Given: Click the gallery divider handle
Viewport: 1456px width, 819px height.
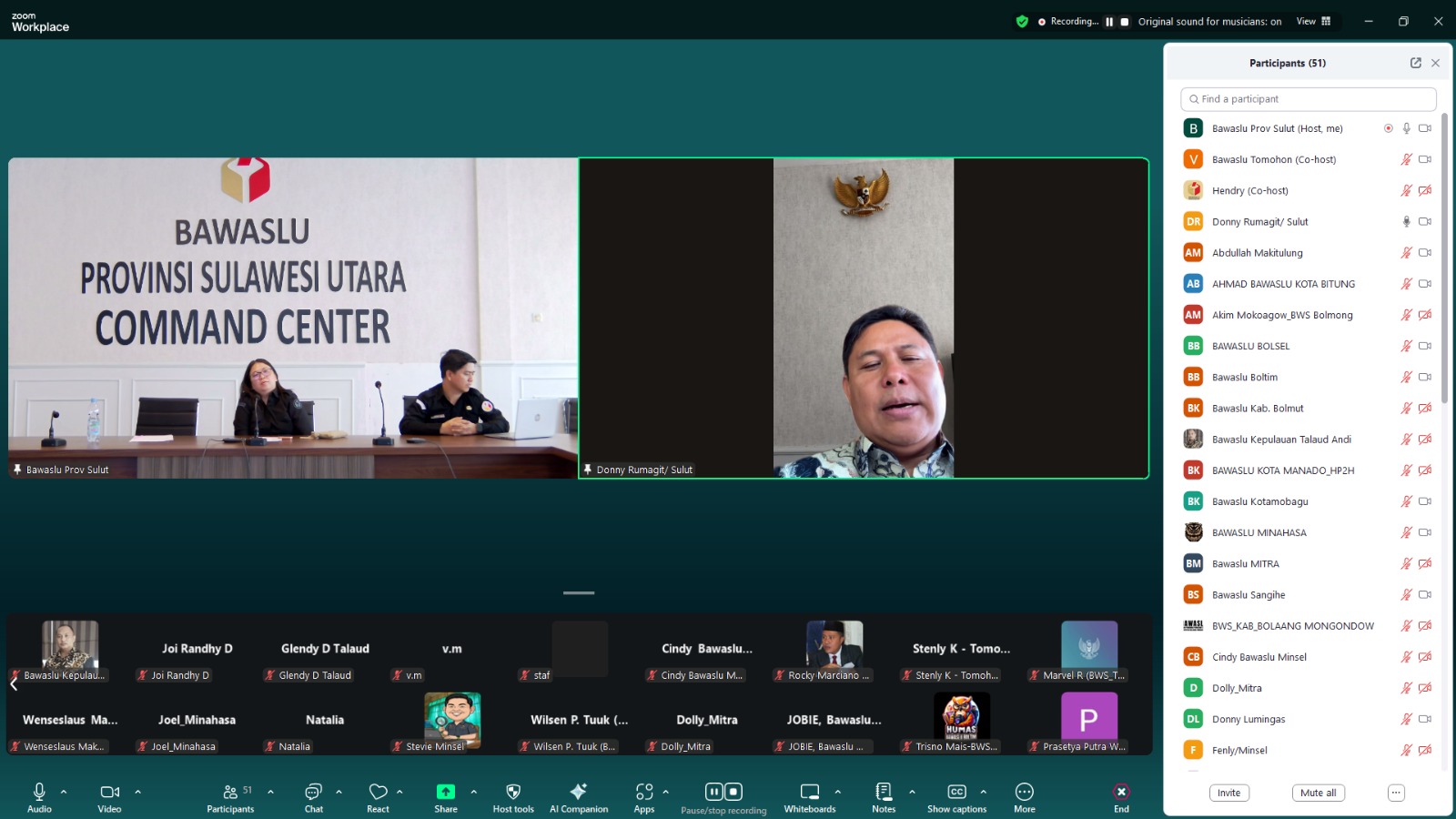Looking at the screenshot, I should point(579,592).
